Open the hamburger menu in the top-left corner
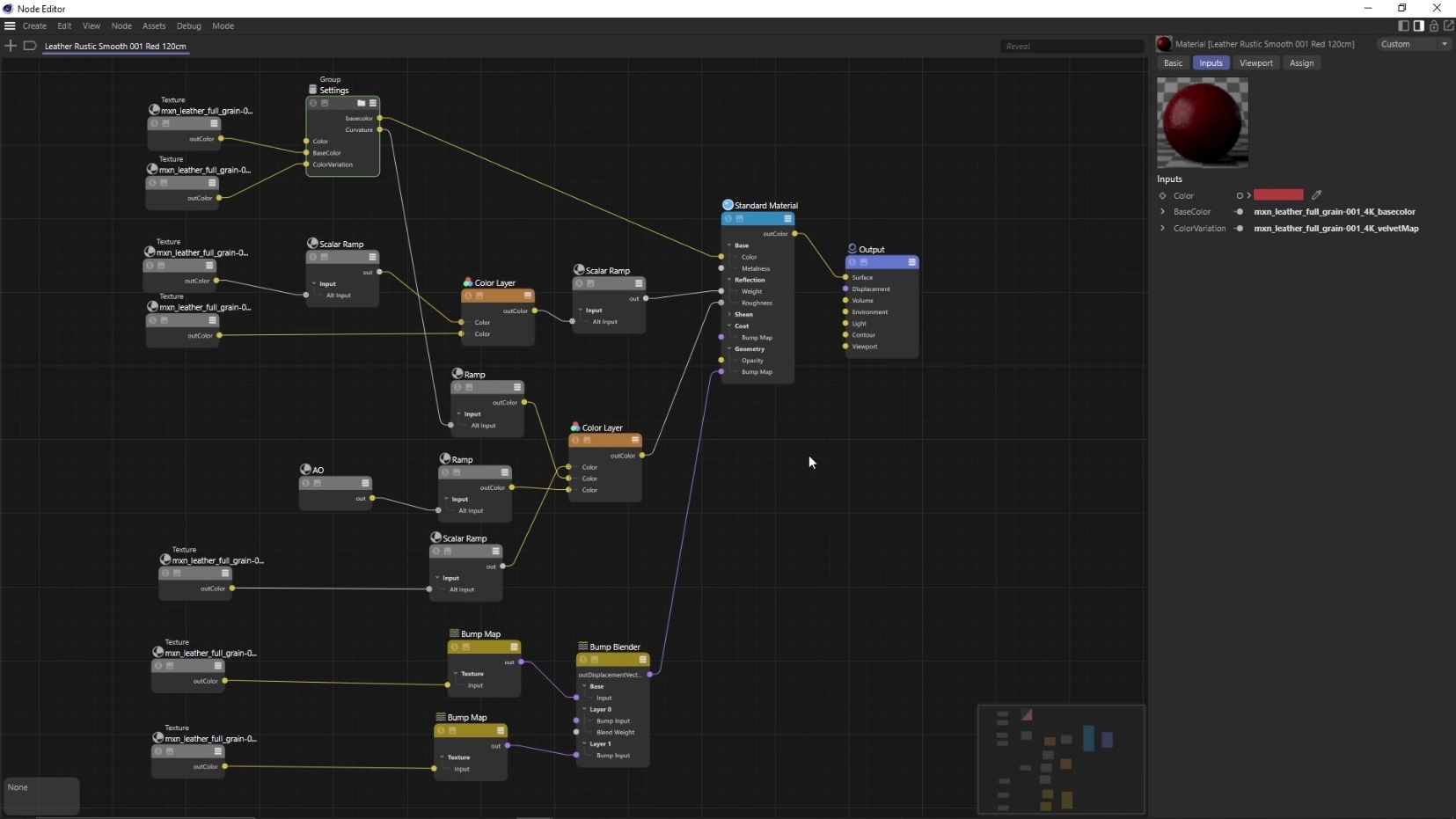1456x819 pixels. coord(10,26)
